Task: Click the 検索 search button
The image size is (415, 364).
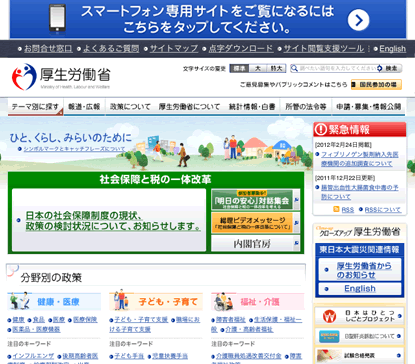Action: coord(390,68)
